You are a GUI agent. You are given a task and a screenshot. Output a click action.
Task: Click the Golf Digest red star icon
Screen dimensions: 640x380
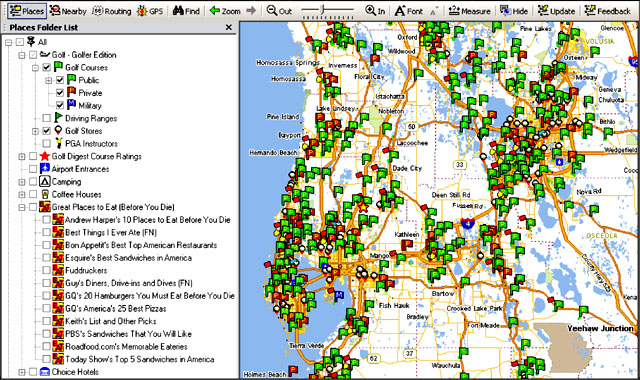(45, 156)
